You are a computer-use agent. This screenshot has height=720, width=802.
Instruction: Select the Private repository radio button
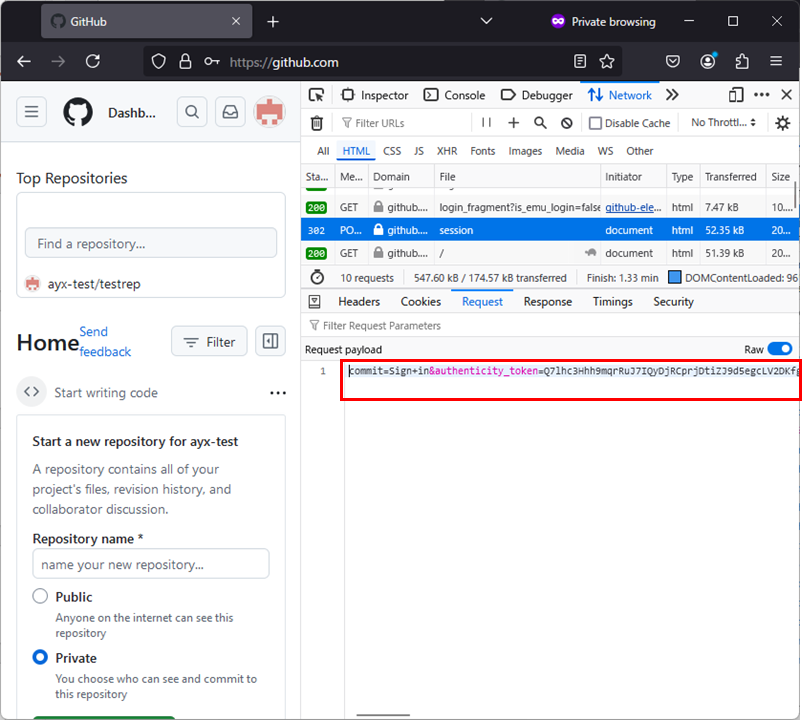click(40, 657)
